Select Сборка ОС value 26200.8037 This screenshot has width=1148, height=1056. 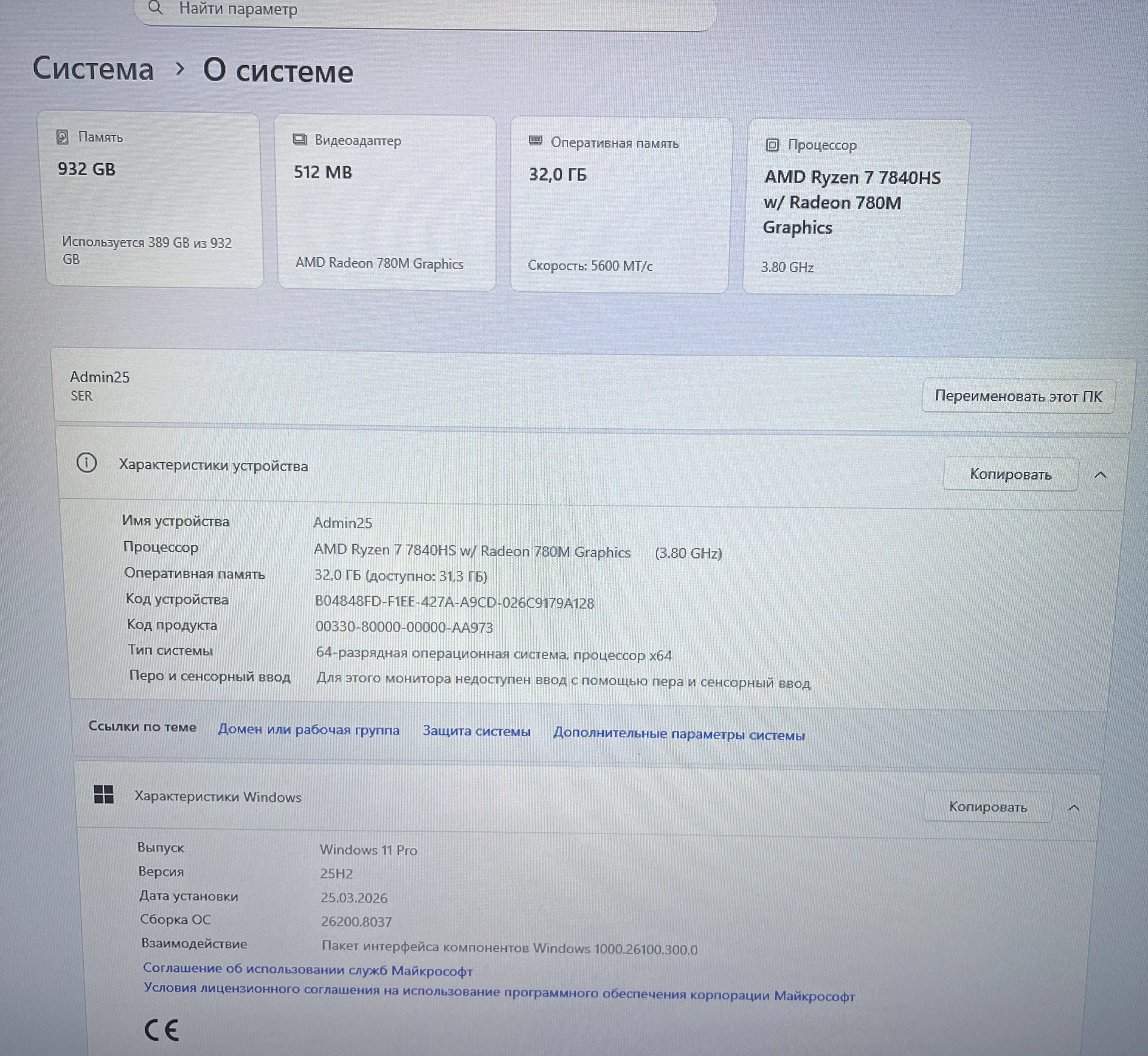click(x=356, y=921)
